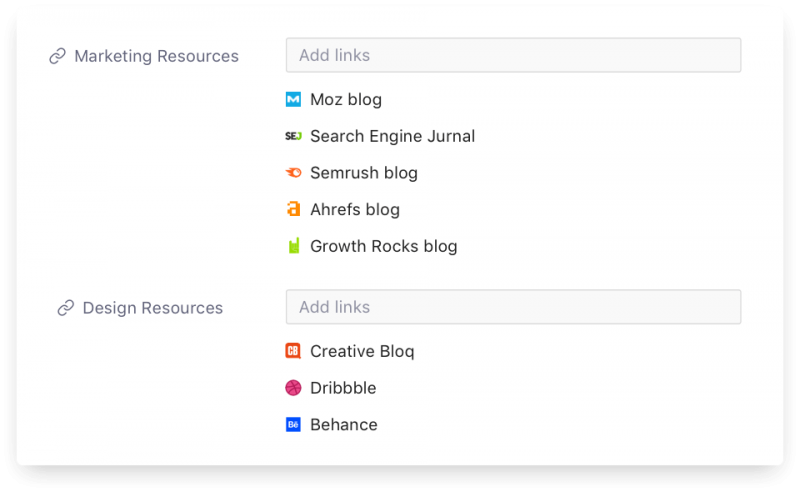This screenshot has width=800, height=492.
Task: Click the Search Engine Journal SEJ icon
Action: click(293, 136)
